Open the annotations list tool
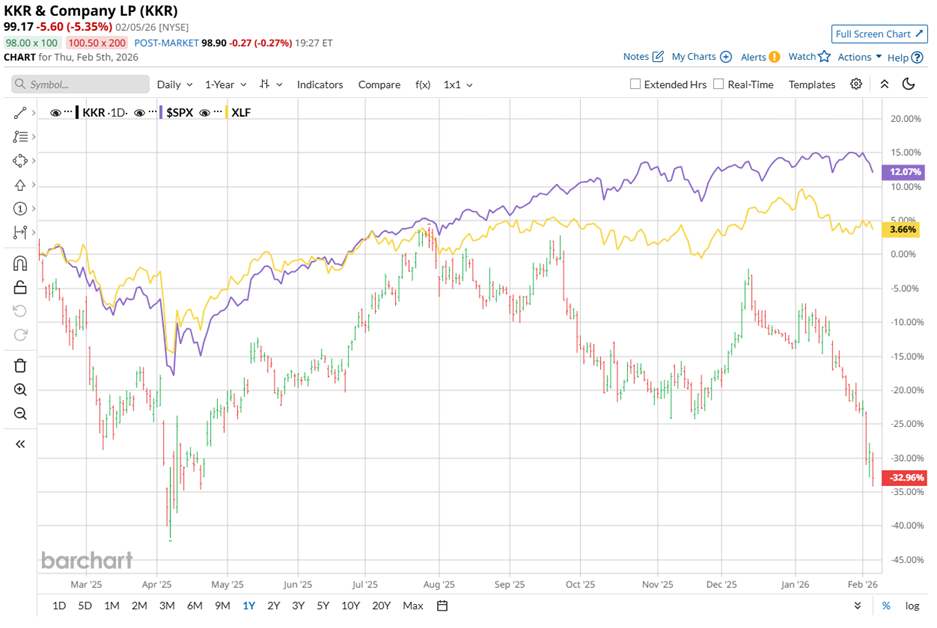937x628 pixels. coord(20,137)
